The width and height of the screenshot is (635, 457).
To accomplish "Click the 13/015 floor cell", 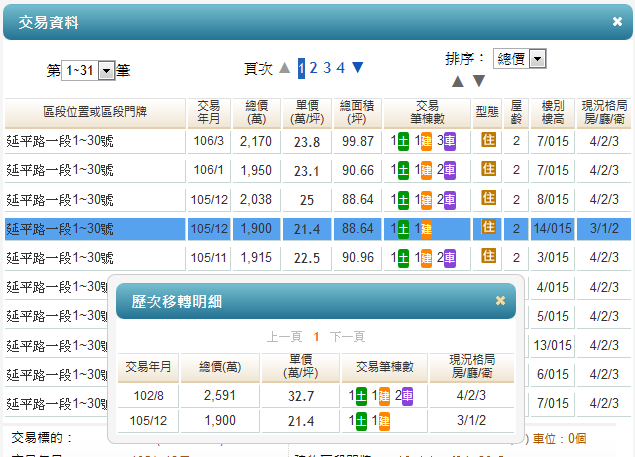I will coord(553,346).
